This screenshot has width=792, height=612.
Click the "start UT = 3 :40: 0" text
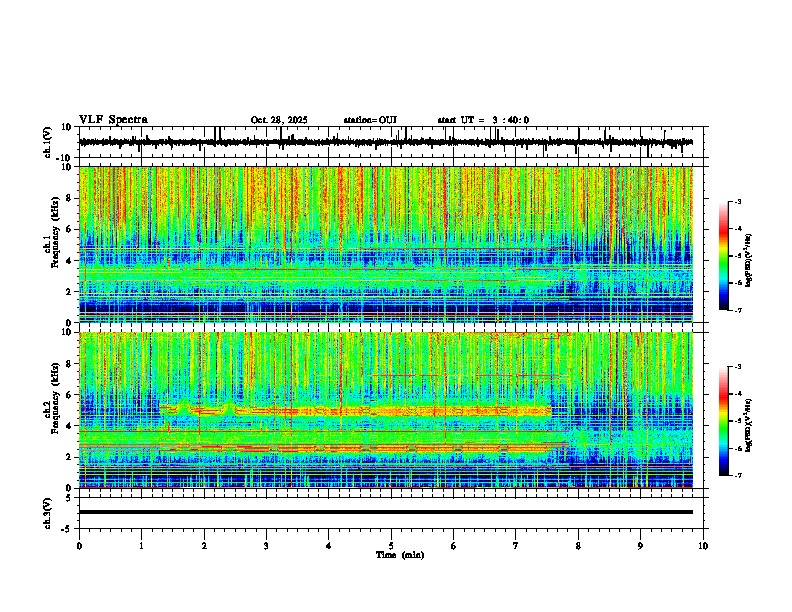[x=483, y=120]
